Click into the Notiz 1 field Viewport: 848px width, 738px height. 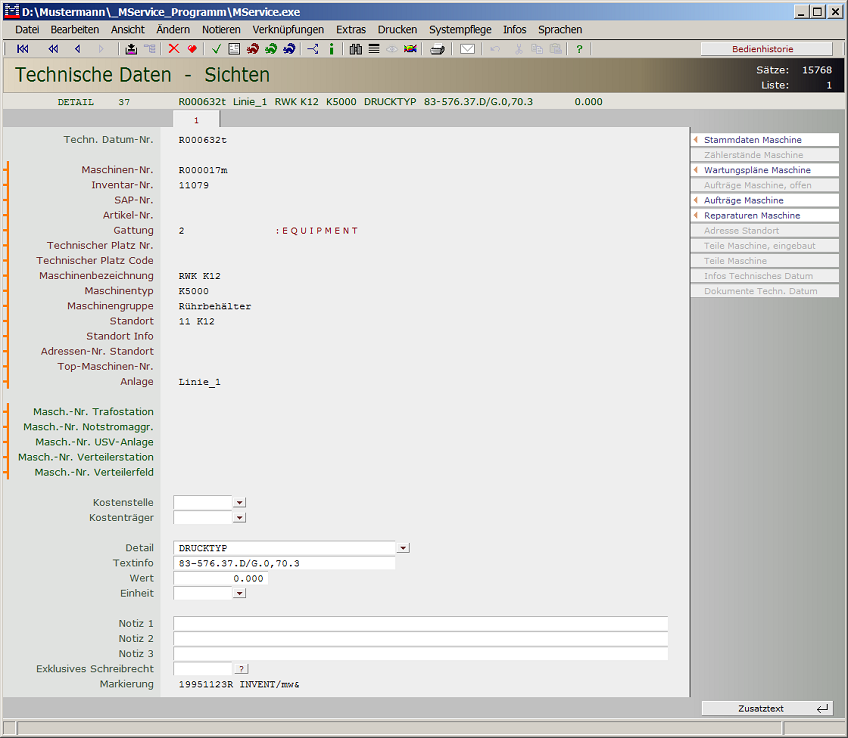[x=420, y=624]
